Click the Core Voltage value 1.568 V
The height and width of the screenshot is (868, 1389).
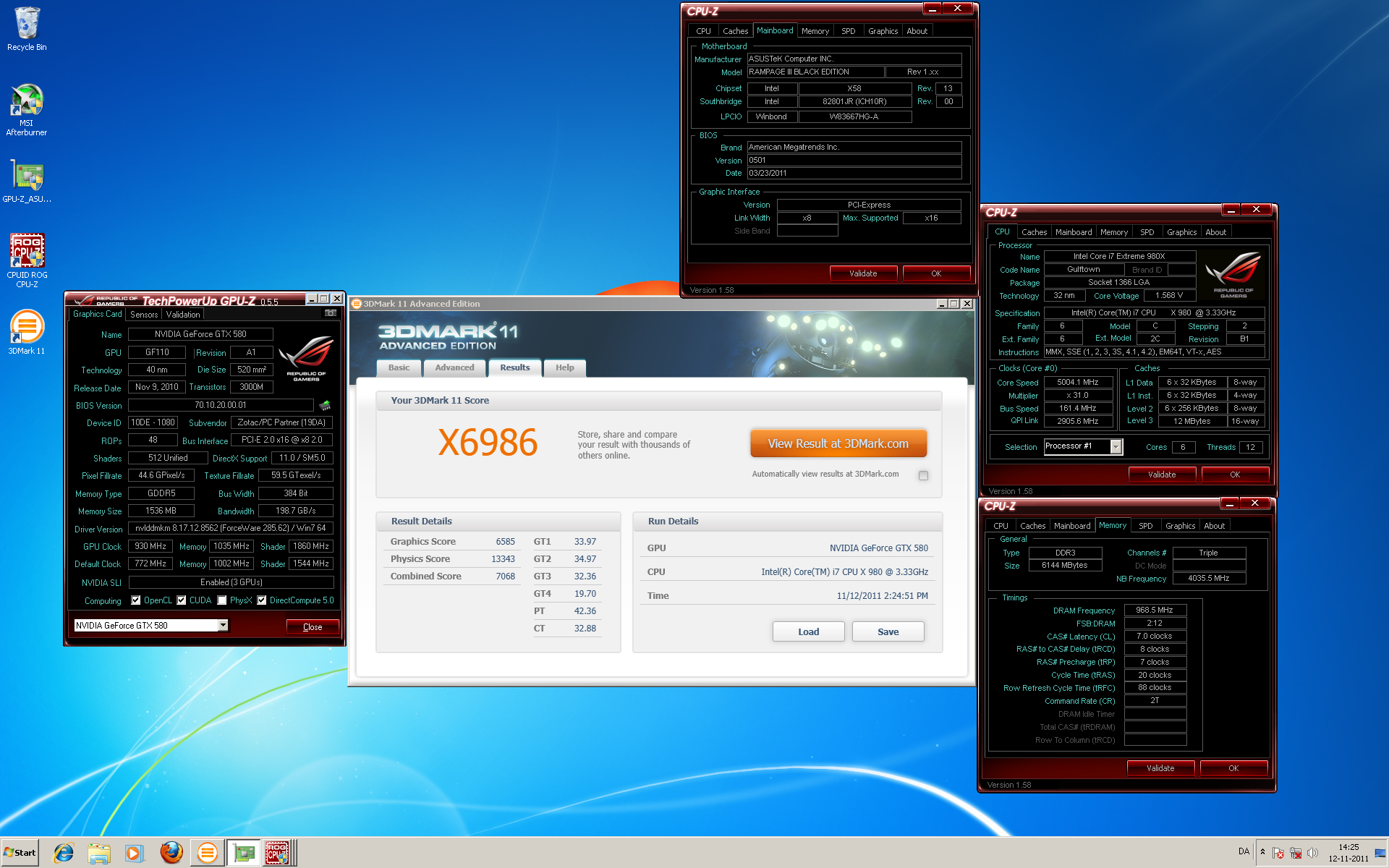click(x=1169, y=296)
